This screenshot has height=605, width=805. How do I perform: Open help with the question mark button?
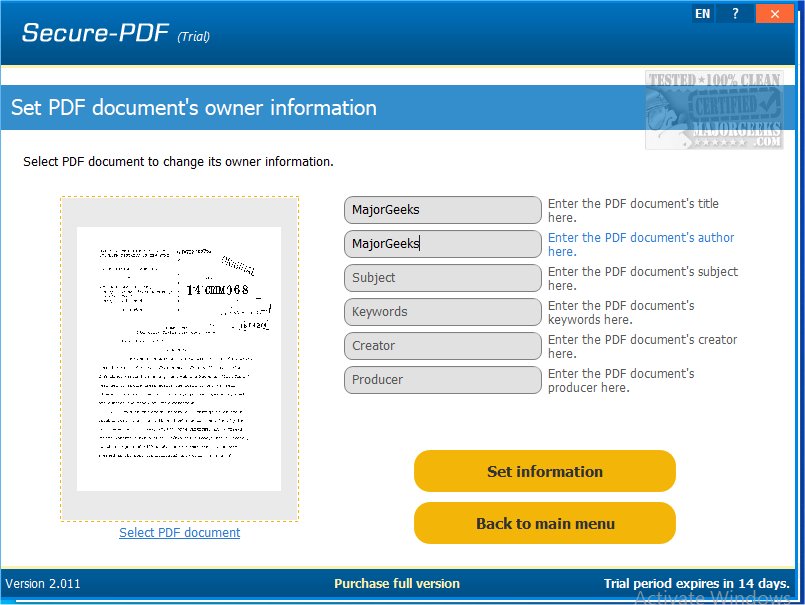click(x=735, y=14)
